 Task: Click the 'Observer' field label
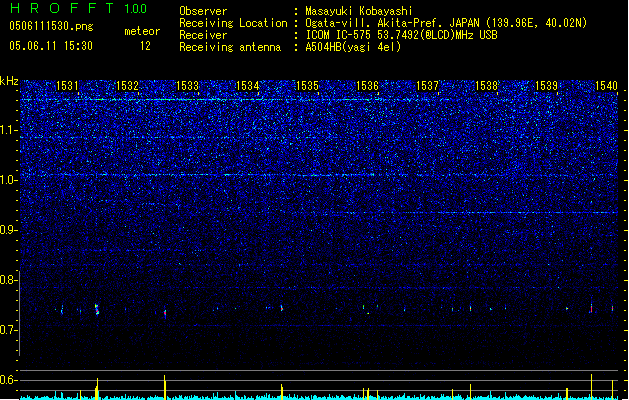click(x=203, y=11)
